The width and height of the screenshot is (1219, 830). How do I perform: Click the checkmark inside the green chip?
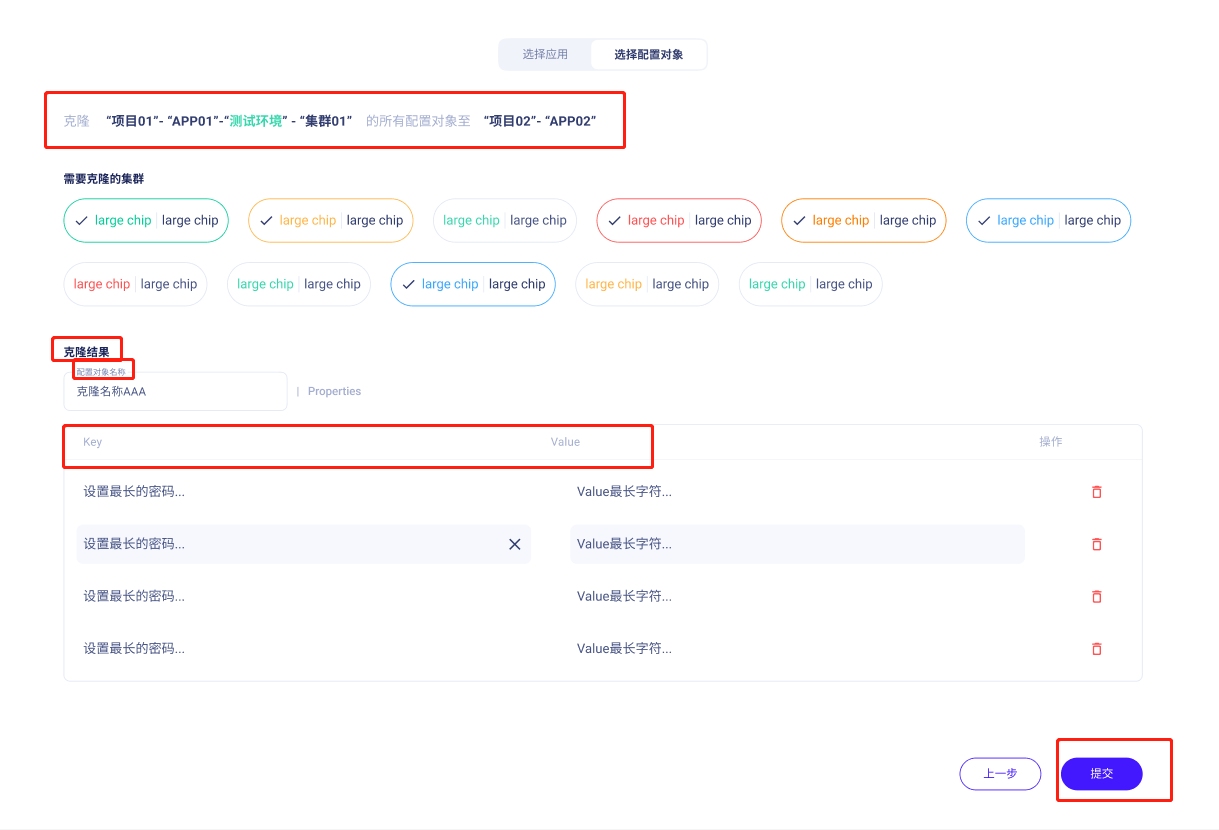point(82,220)
